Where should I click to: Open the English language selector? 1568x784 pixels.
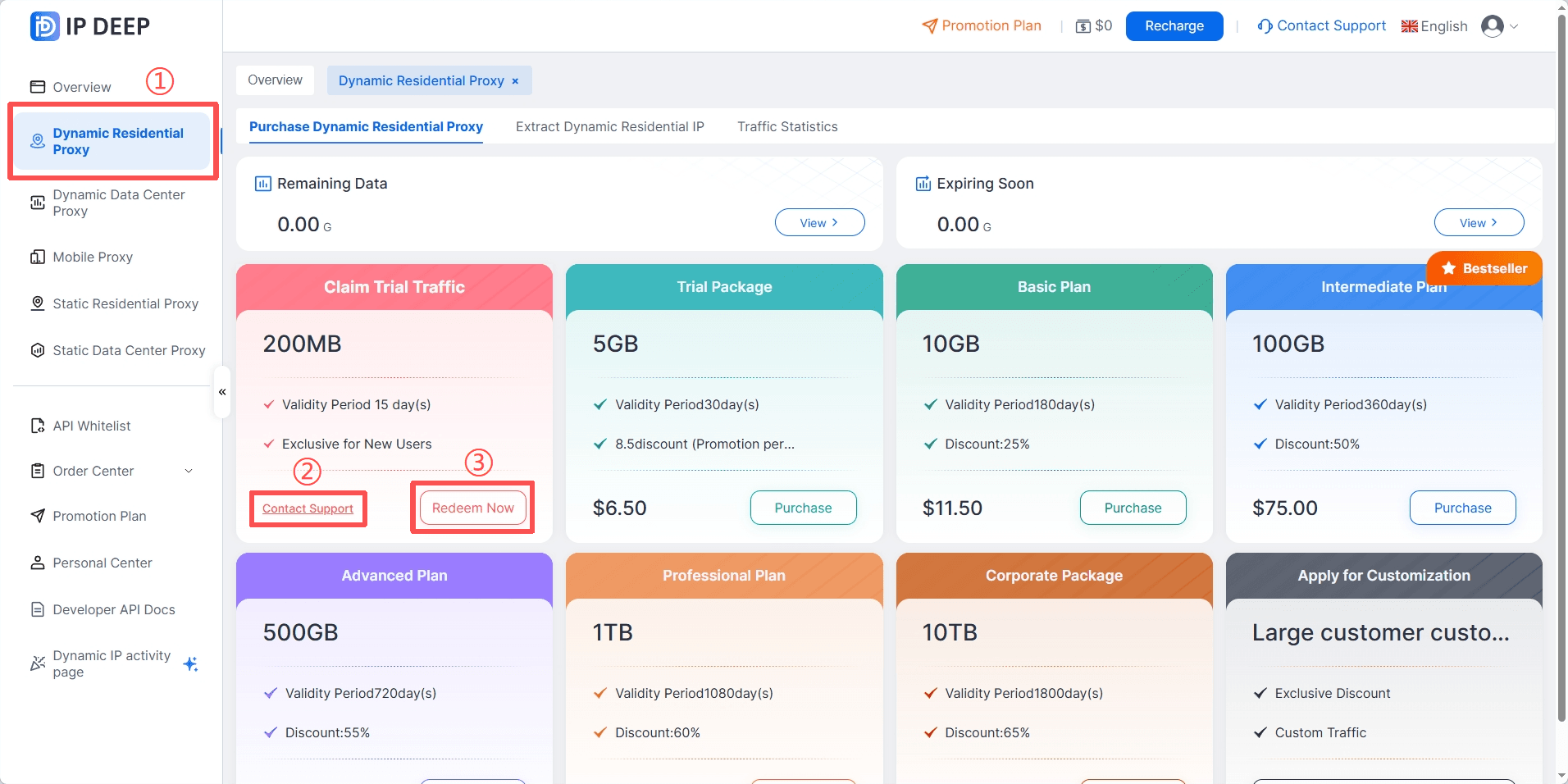[1434, 26]
